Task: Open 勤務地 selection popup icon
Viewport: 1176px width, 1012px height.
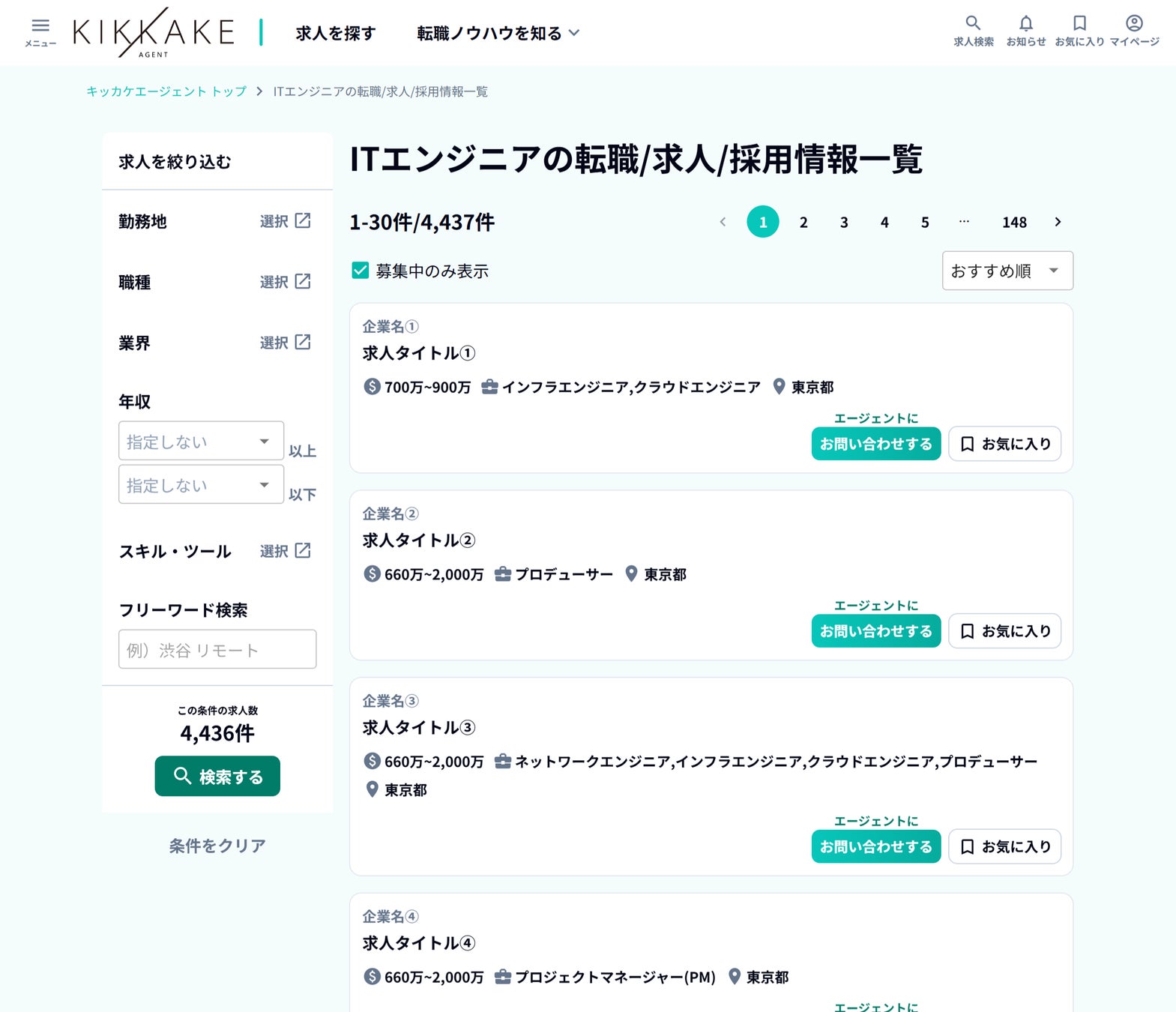Action: click(x=302, y=221)
